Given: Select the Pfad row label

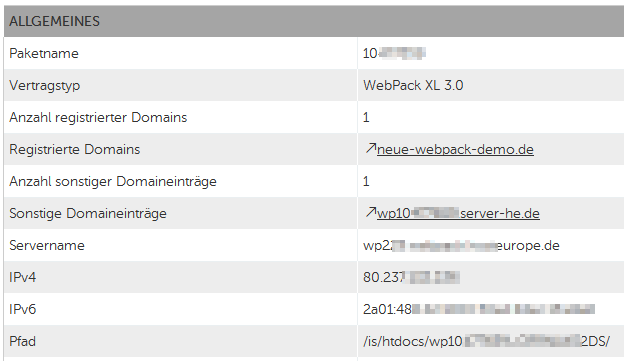Looking at the screenshot, I should coord(22,341).
